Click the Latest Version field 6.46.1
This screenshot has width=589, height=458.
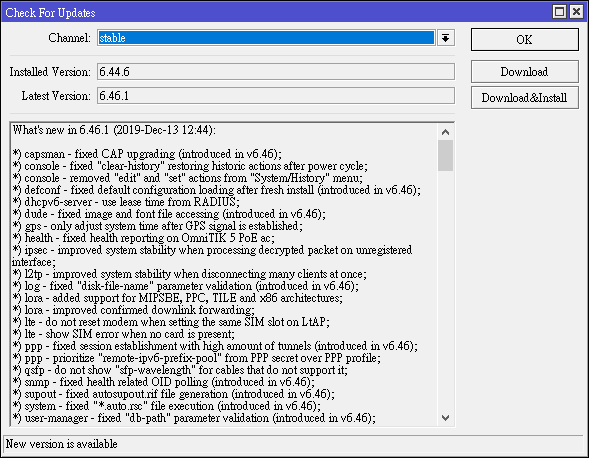point(276,96)
